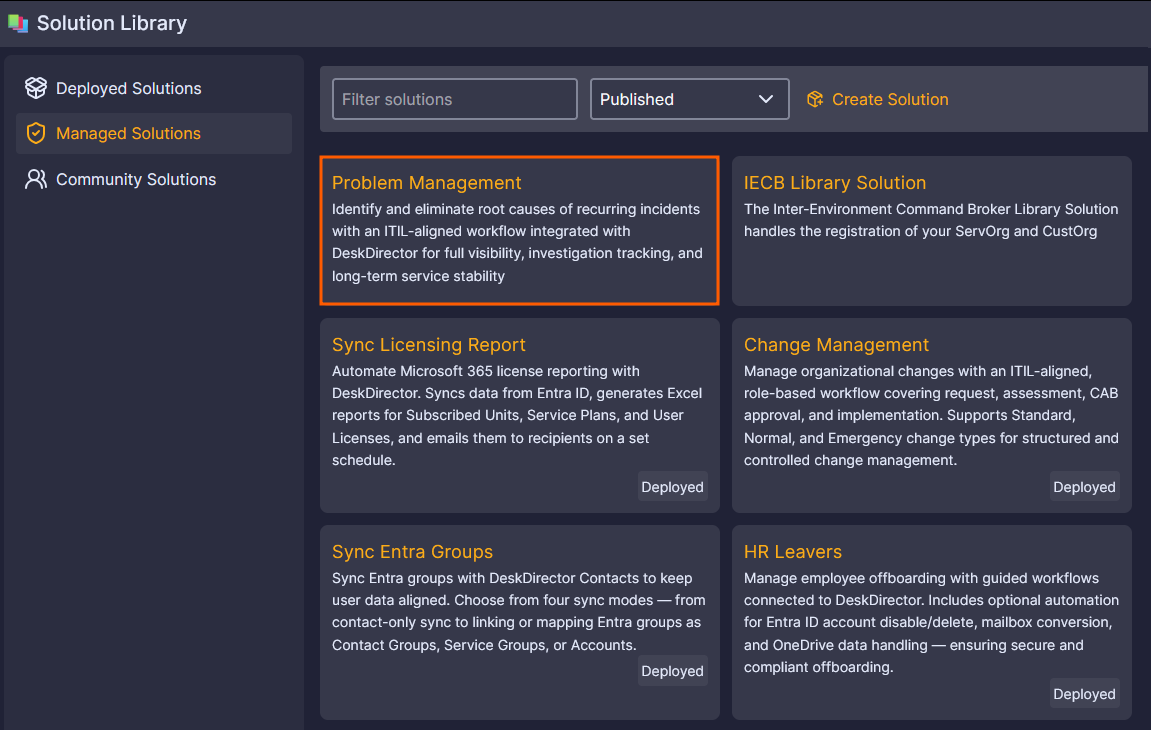Open the Deployed Solutions section
This screenshot has height=730, width=1151.
tap(128, 88)
